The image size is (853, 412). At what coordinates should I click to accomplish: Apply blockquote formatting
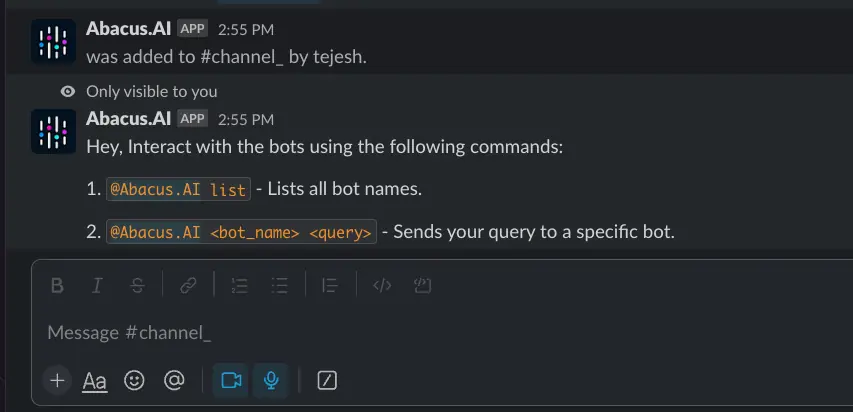point(330,286)
